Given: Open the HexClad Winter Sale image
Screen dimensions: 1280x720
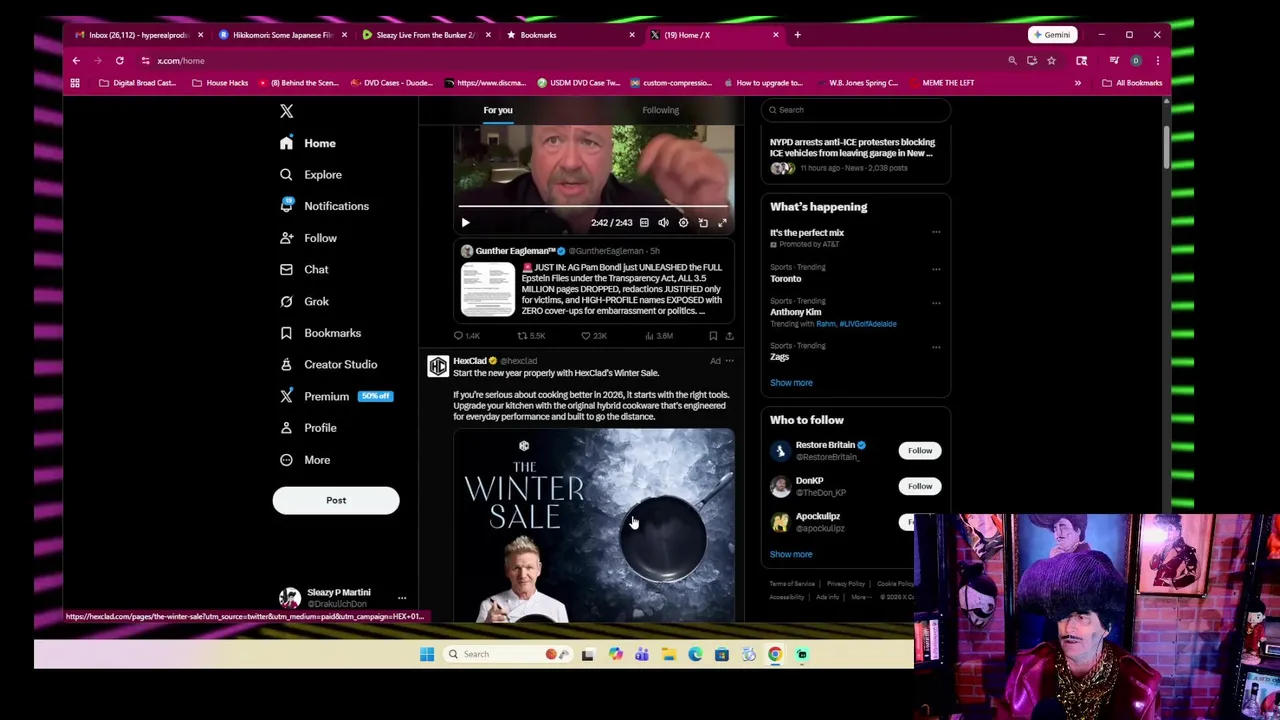Looking at the screenshot, I should 594,524.
